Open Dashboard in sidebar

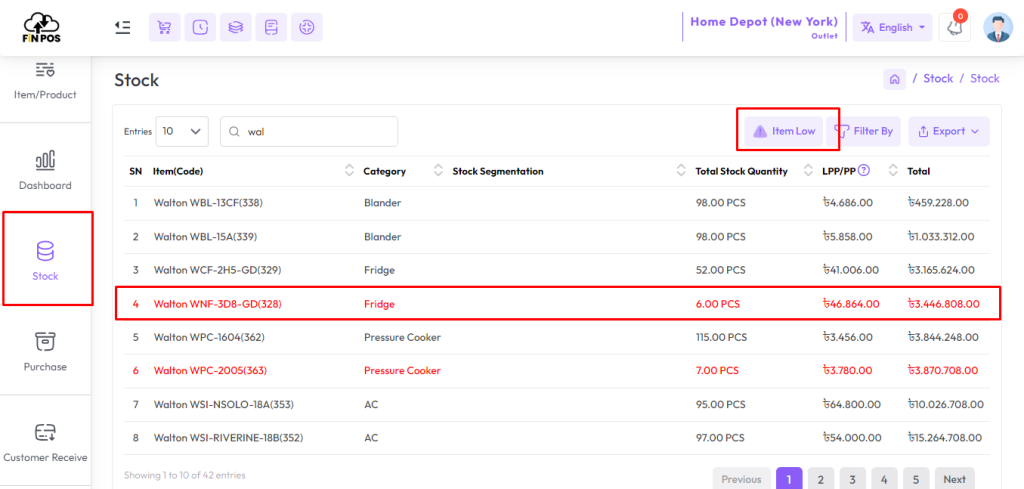(x=45, y=170)
